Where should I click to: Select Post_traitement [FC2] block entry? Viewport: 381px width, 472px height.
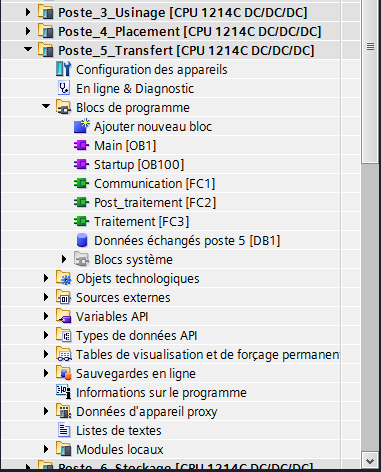[155, 202]
